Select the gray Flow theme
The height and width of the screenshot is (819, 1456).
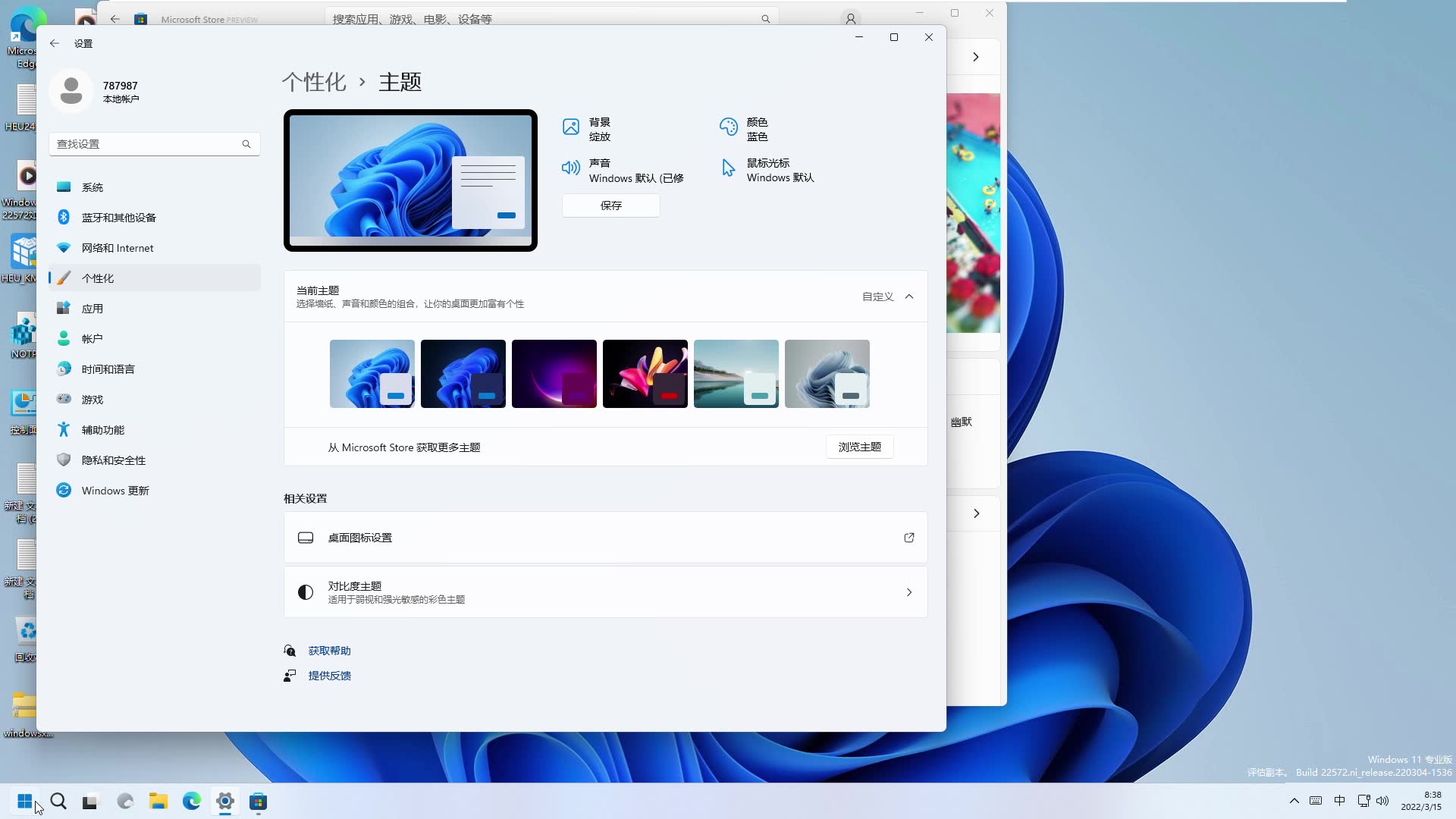click(x=827, y=374)
